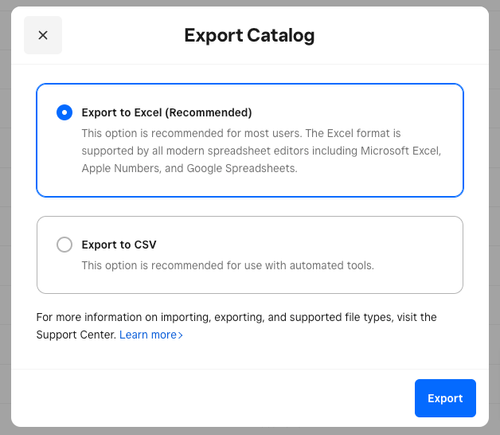Click the "Microsoft Excel" mention in description

point(401,151)
